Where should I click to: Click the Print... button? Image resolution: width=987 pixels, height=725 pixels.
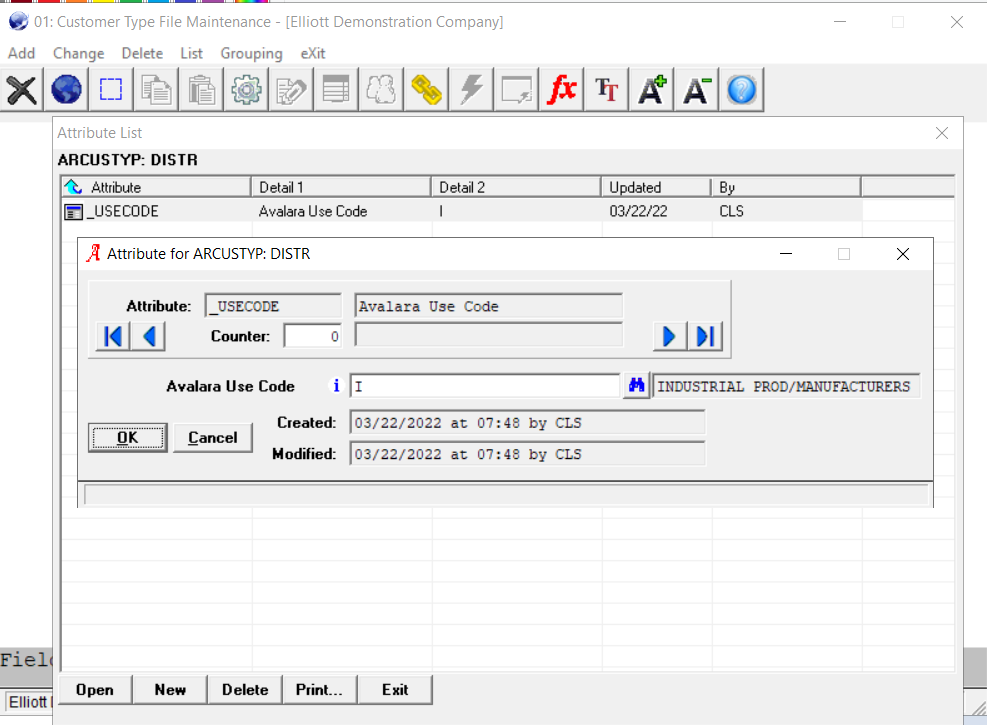pyautogui.click(x=320, y=690)
